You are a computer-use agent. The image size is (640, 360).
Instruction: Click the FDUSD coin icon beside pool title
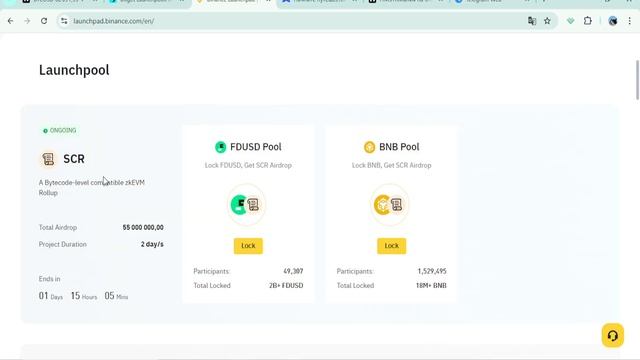point(220,147)
